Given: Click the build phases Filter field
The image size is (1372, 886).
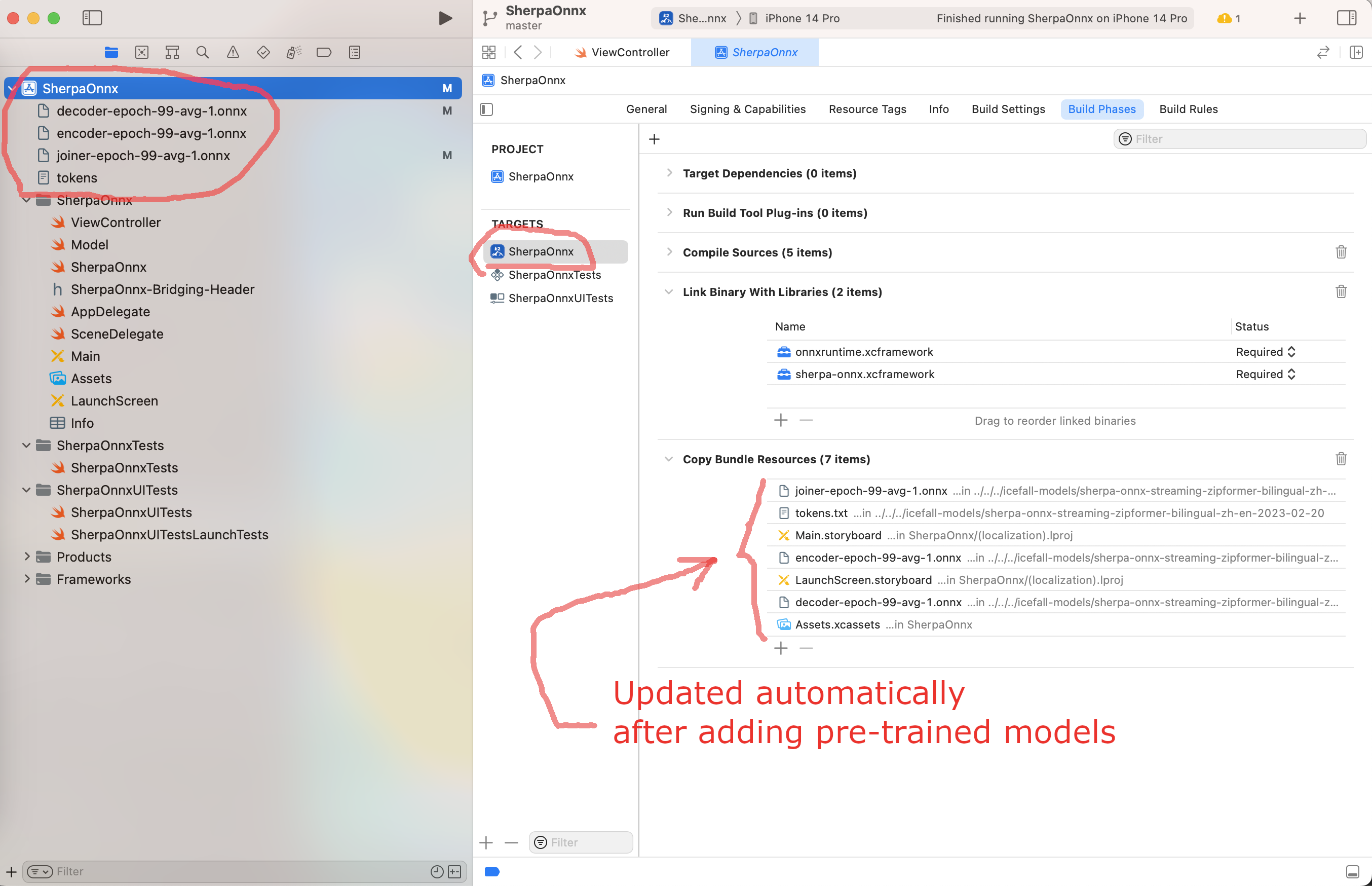Looking at the screenshot, I should tap(1240, 139).
